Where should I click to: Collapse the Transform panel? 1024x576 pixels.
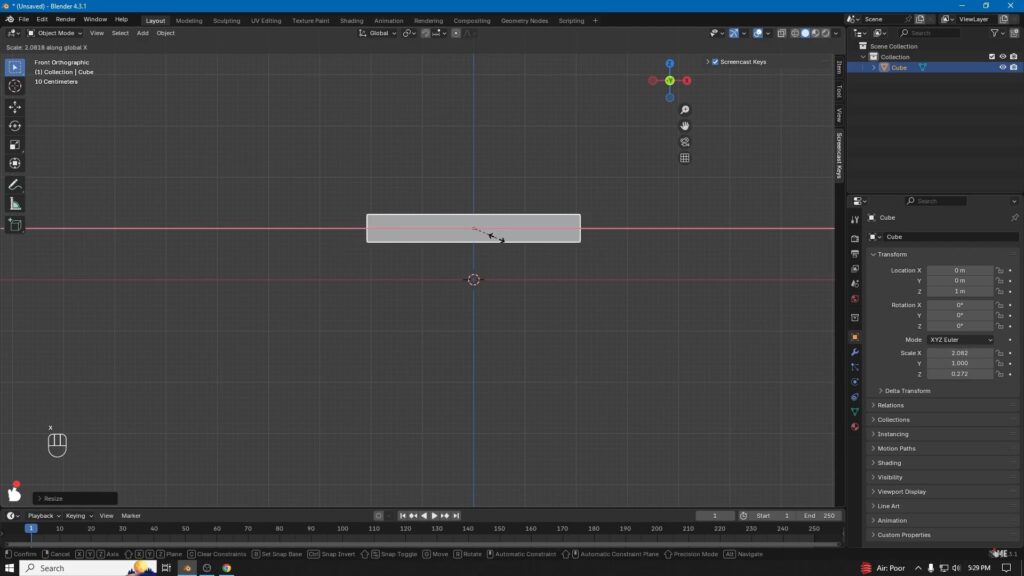click(x=891, y=254)
